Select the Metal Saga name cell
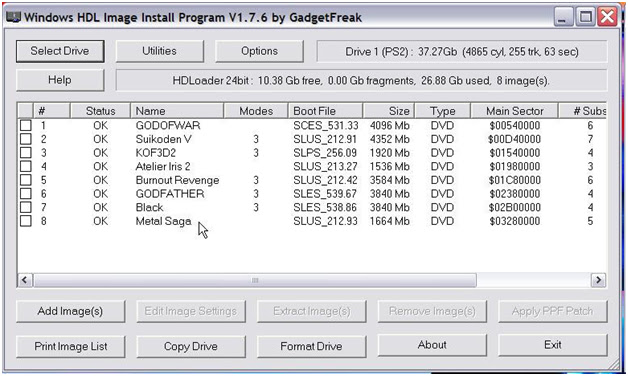 click(x=163, y=221)
